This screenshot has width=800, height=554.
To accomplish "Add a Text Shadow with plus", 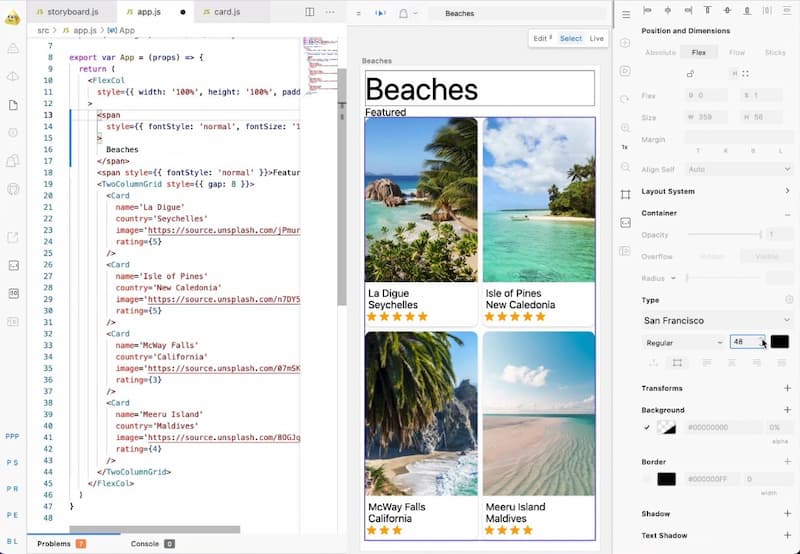I will click(x=787, y=535).
